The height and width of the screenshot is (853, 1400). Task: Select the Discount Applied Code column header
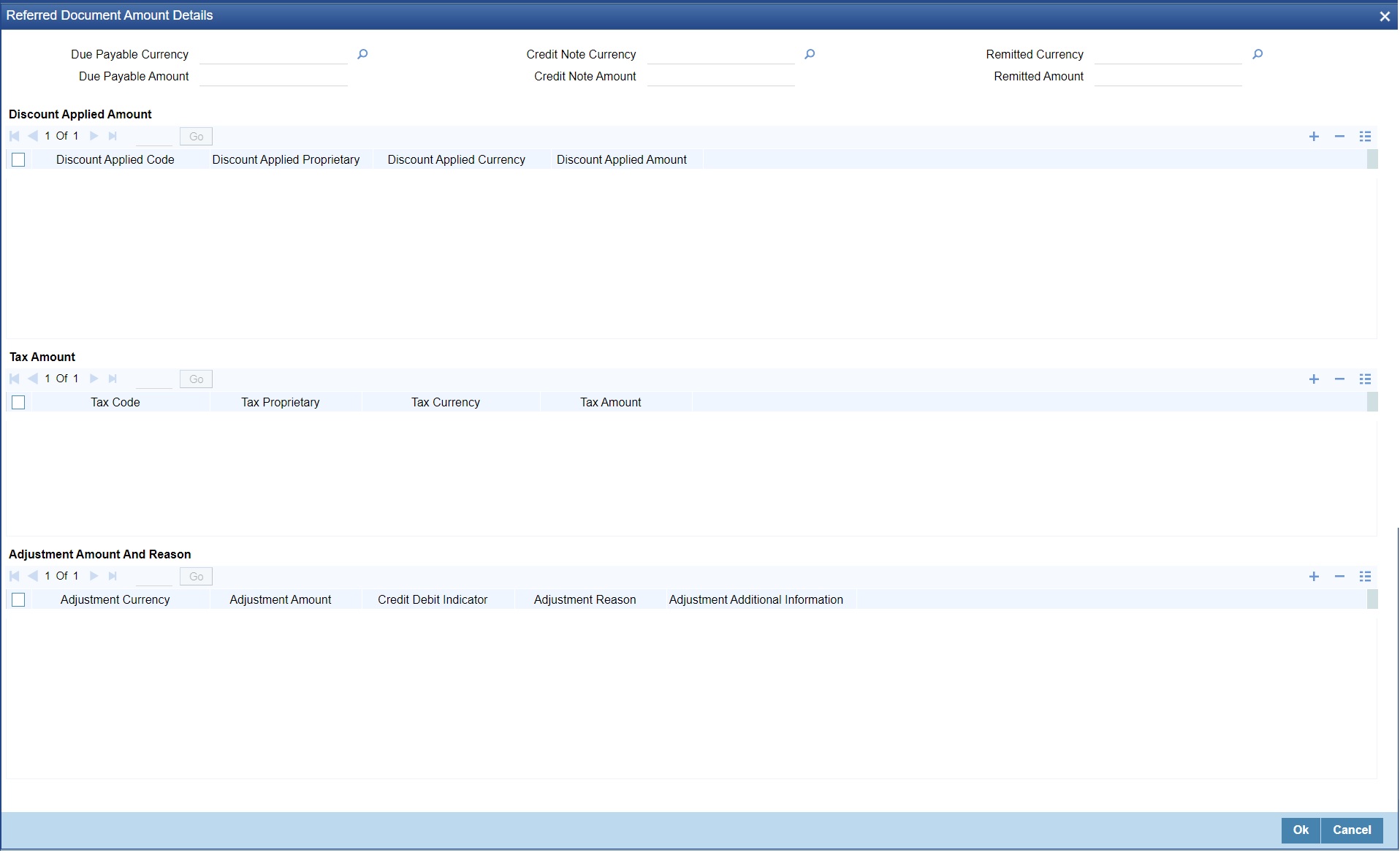[x=115, y=159]
